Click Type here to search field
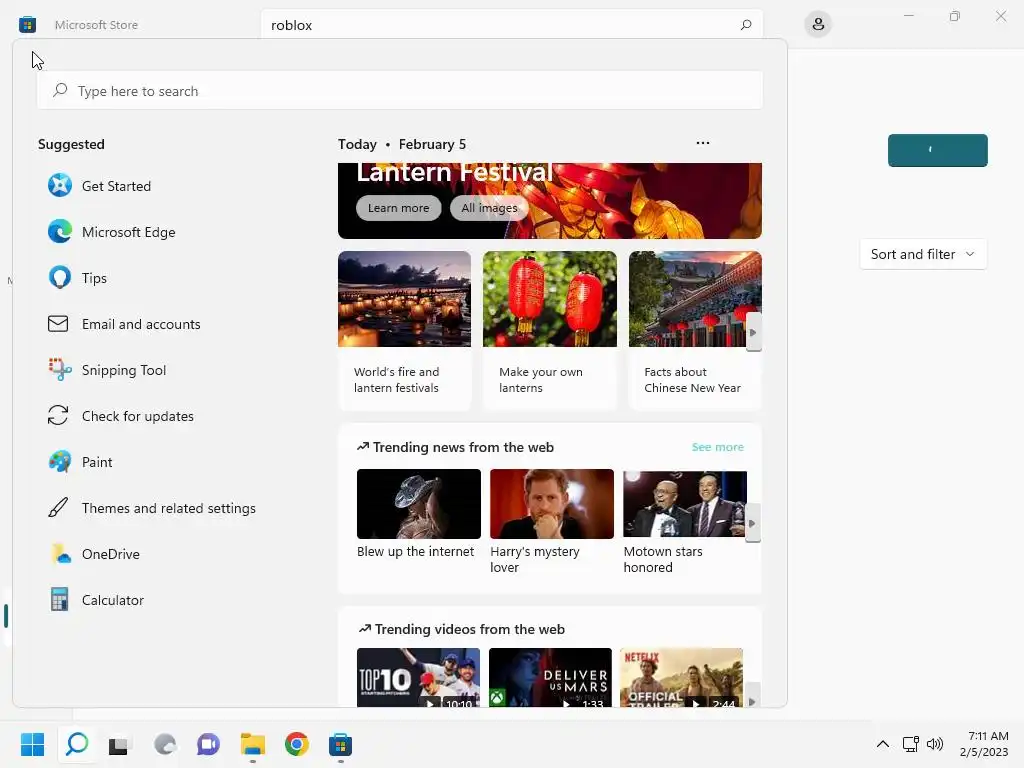The image size is (1024, 768). [x=400, y=91]
